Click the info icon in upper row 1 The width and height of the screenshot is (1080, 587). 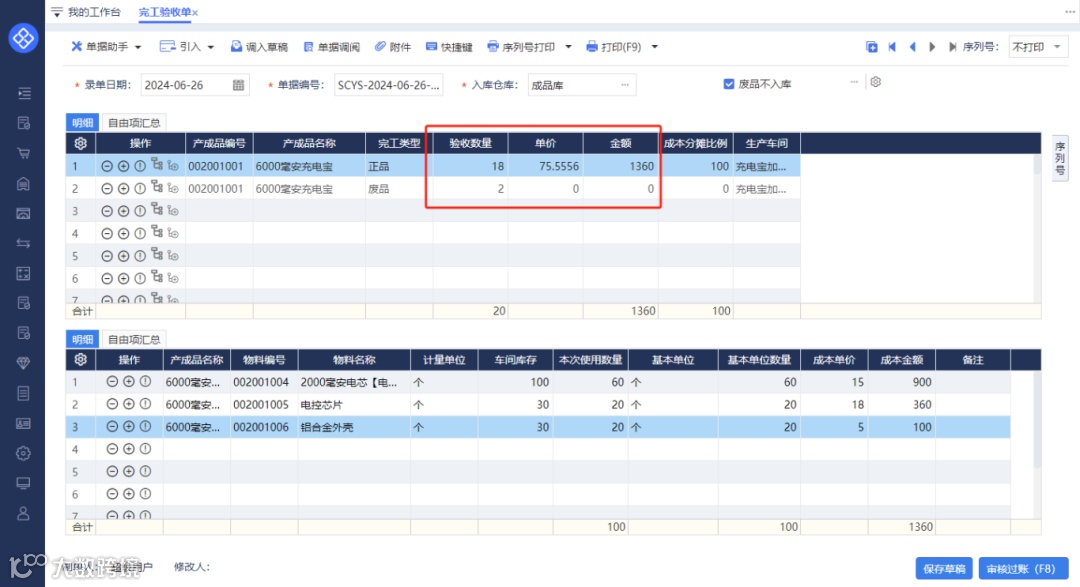(140, 166)
